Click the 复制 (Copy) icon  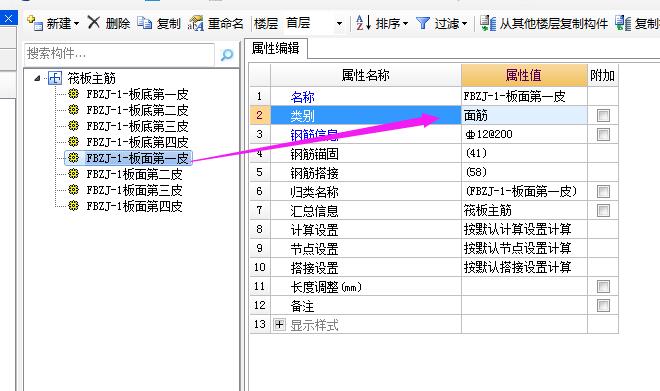[144, 23]
